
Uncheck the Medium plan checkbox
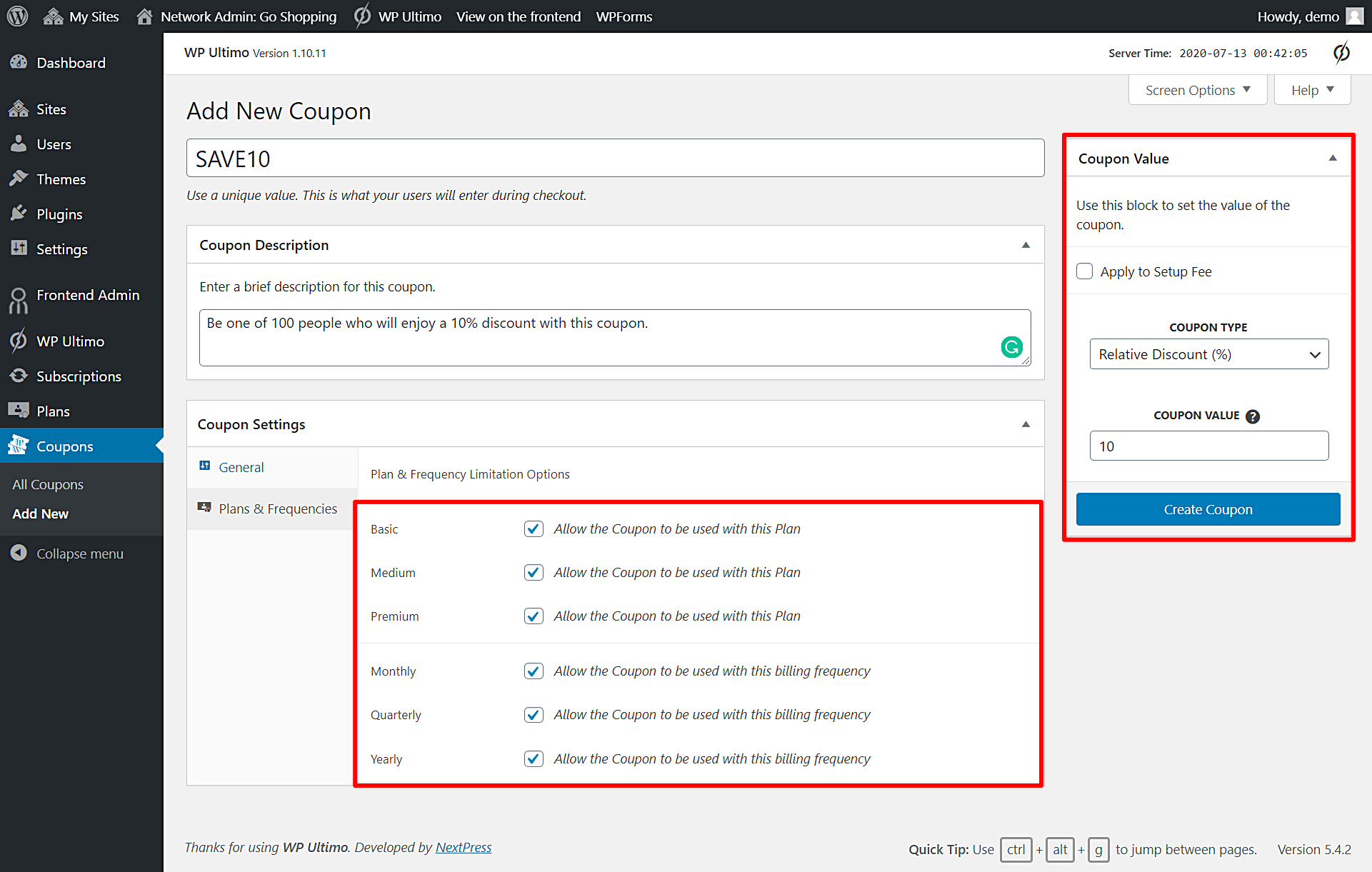(534, 572)
